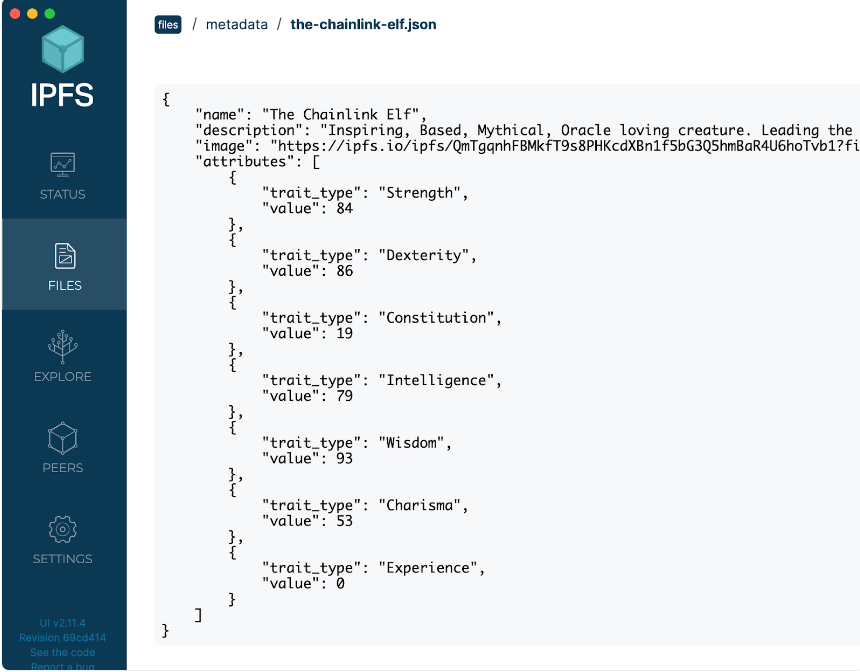Screen dimensions: 860x672
Task: Click the closing ] bracket of attributes
Action: [199, 615]
